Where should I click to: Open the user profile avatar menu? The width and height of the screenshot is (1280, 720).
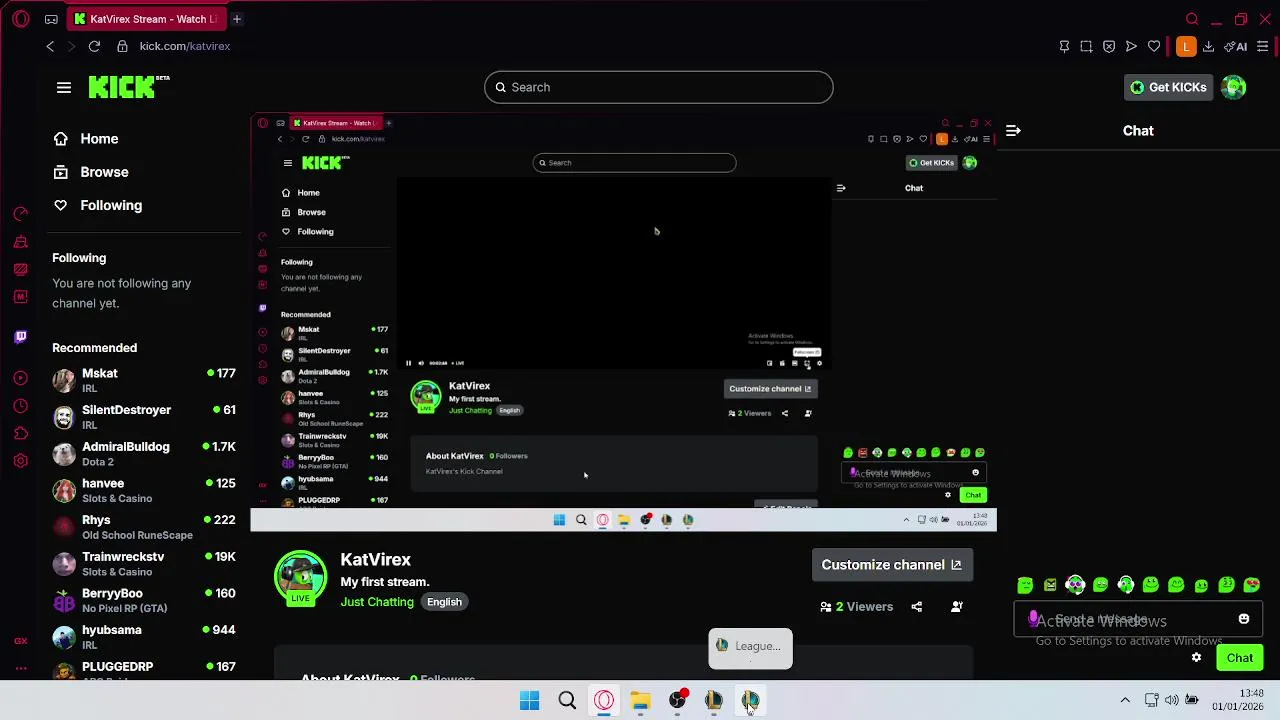[1234, 87]
